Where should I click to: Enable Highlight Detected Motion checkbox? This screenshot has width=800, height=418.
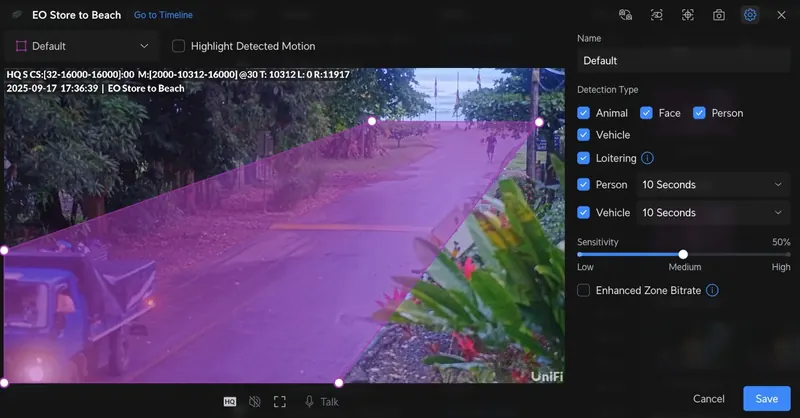coord(178,46)
